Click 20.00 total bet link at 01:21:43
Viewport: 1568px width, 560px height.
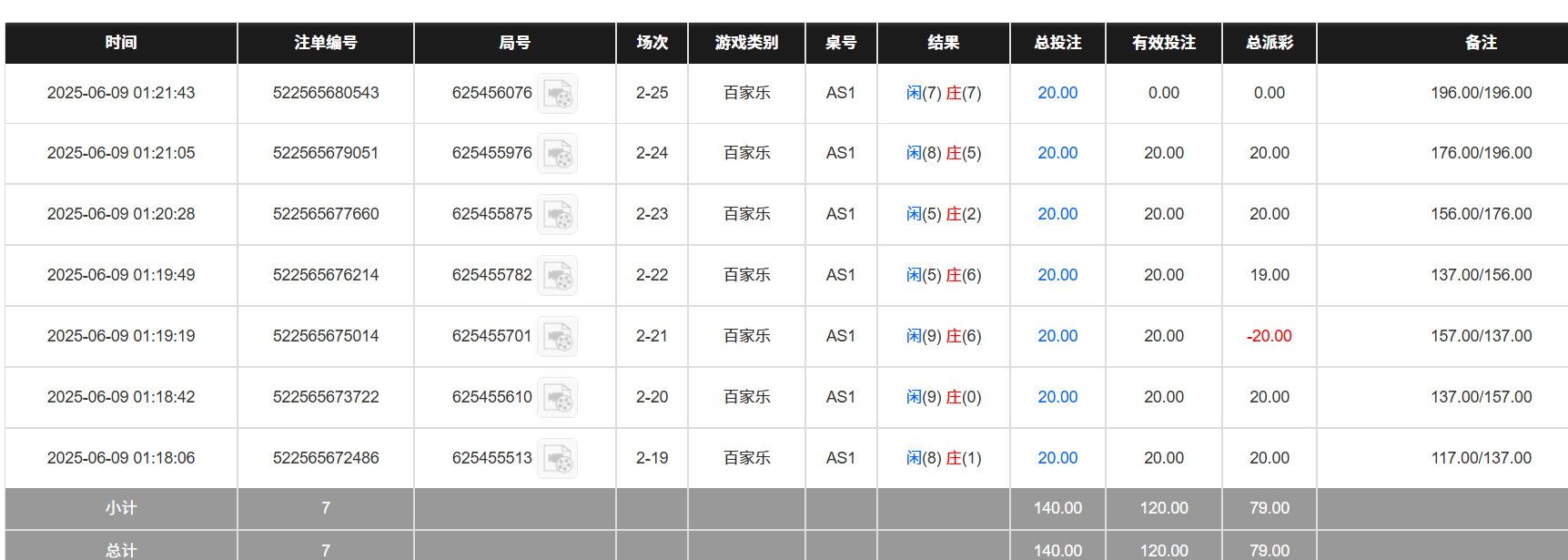point(1057,93)
